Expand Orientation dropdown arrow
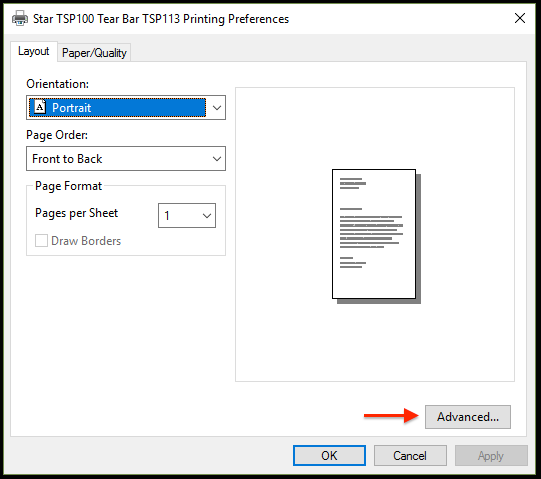Viewport: 541px width, 479px height. [x=217, y=108]
